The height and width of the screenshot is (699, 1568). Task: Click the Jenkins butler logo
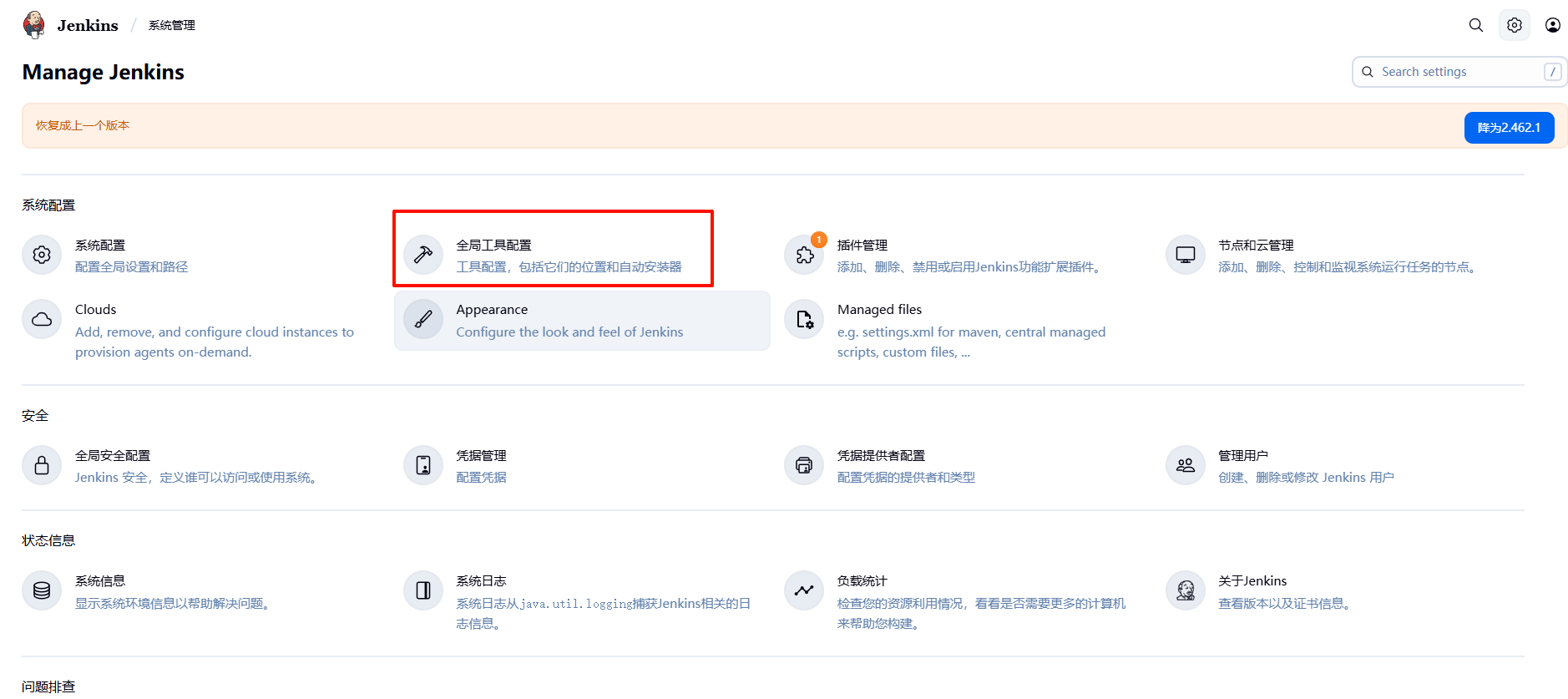34,25
